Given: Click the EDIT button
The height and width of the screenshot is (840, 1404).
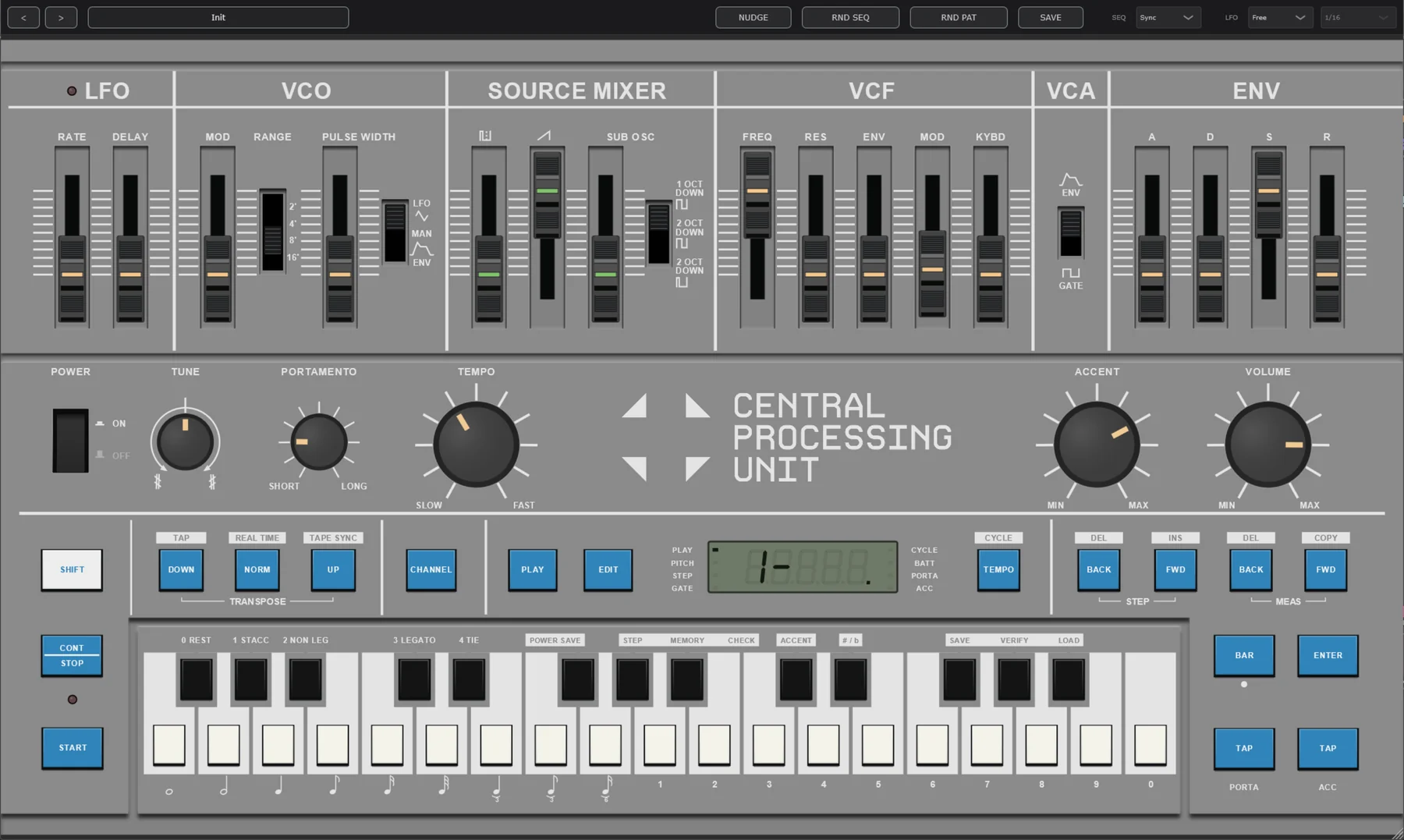Looking at the screenshot, I should pyautogui.click(x=608, y=570).
